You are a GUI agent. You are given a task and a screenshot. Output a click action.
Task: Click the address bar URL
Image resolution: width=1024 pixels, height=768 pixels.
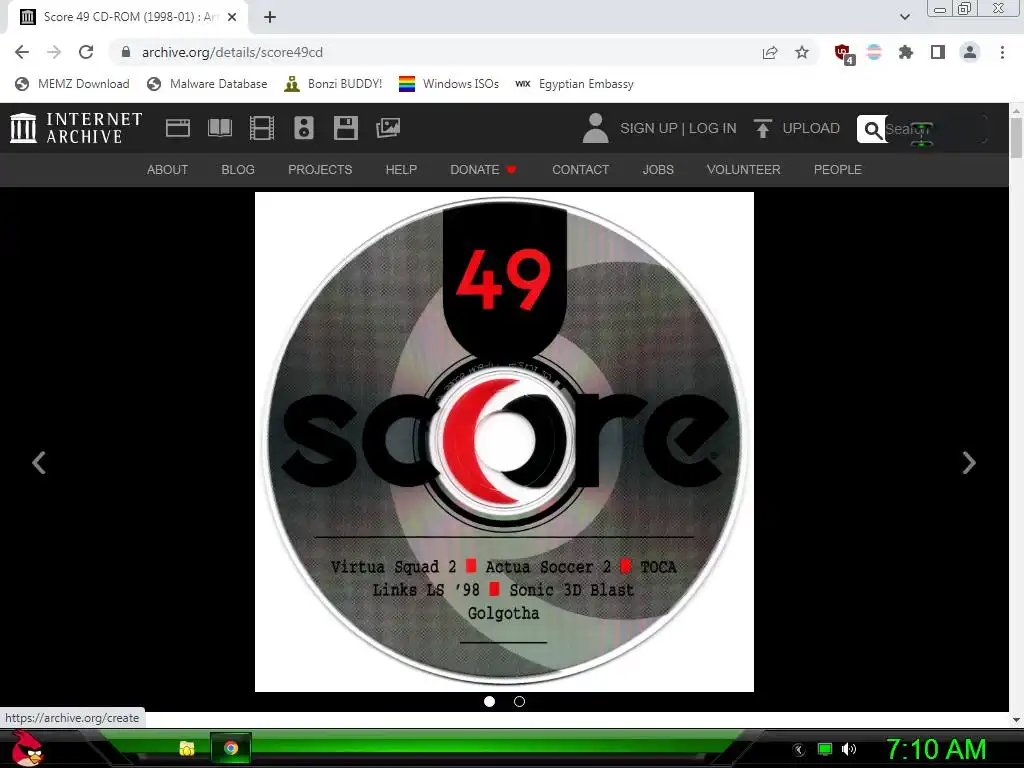(232, 52)
